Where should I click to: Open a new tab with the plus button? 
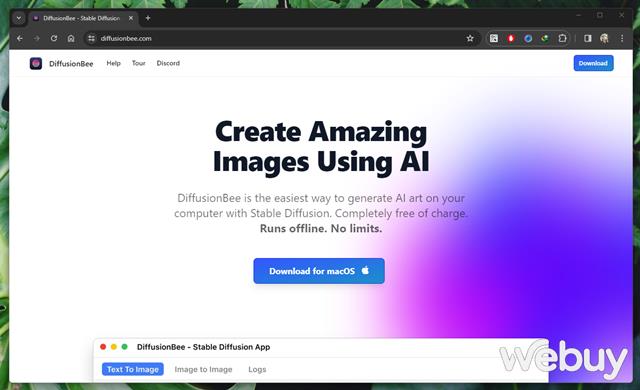[148, 18]
